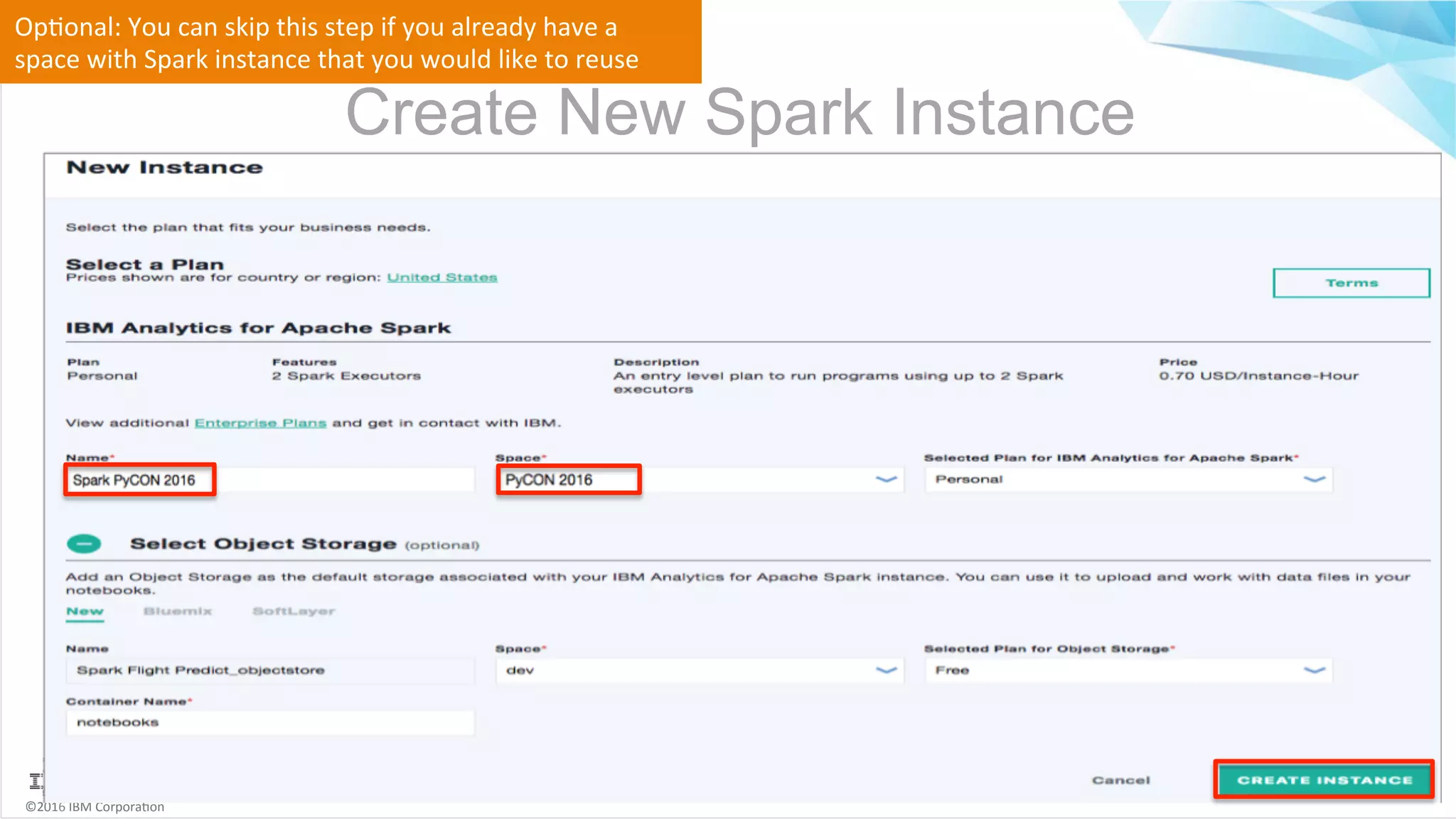The image size is (1456, 819).
Task: Click the 'New Instance' dialog title
Action: pos(165,168)
